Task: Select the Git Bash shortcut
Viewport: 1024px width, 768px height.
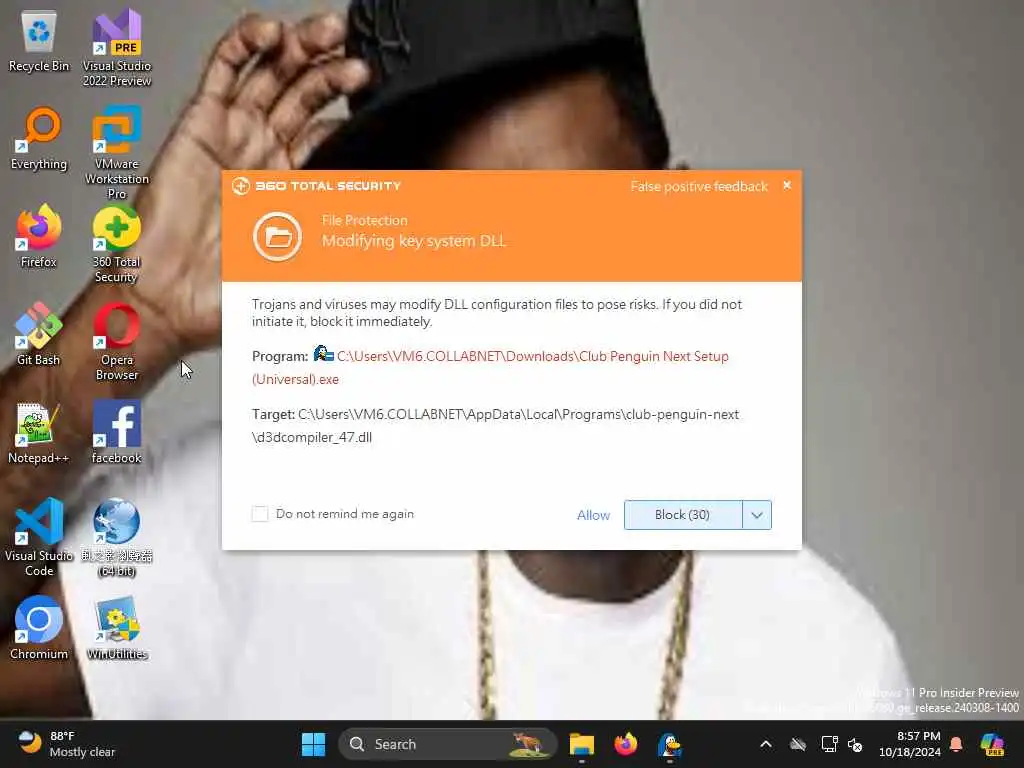Action: 39,334
